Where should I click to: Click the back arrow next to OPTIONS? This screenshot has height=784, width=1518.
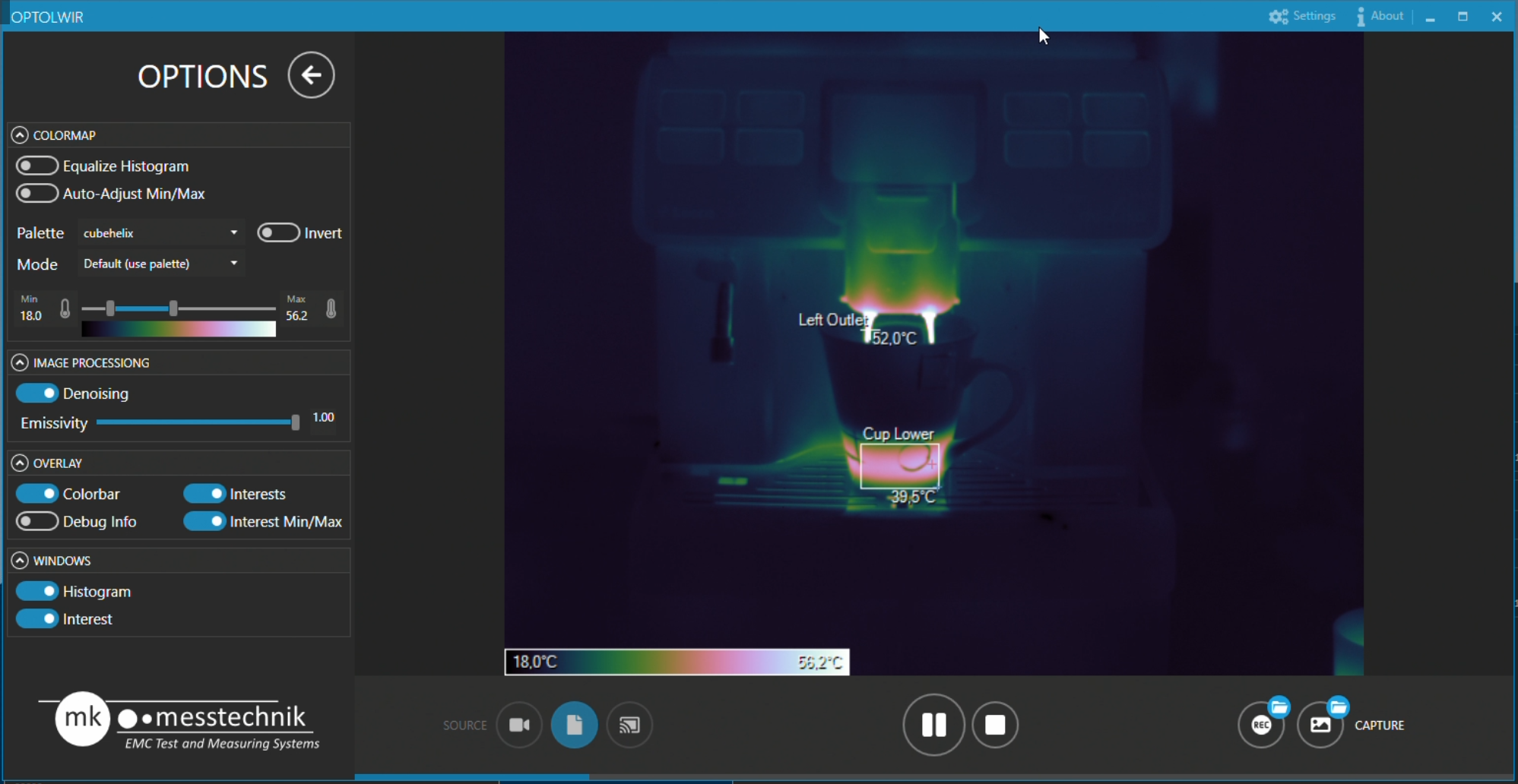click(310, 74)
